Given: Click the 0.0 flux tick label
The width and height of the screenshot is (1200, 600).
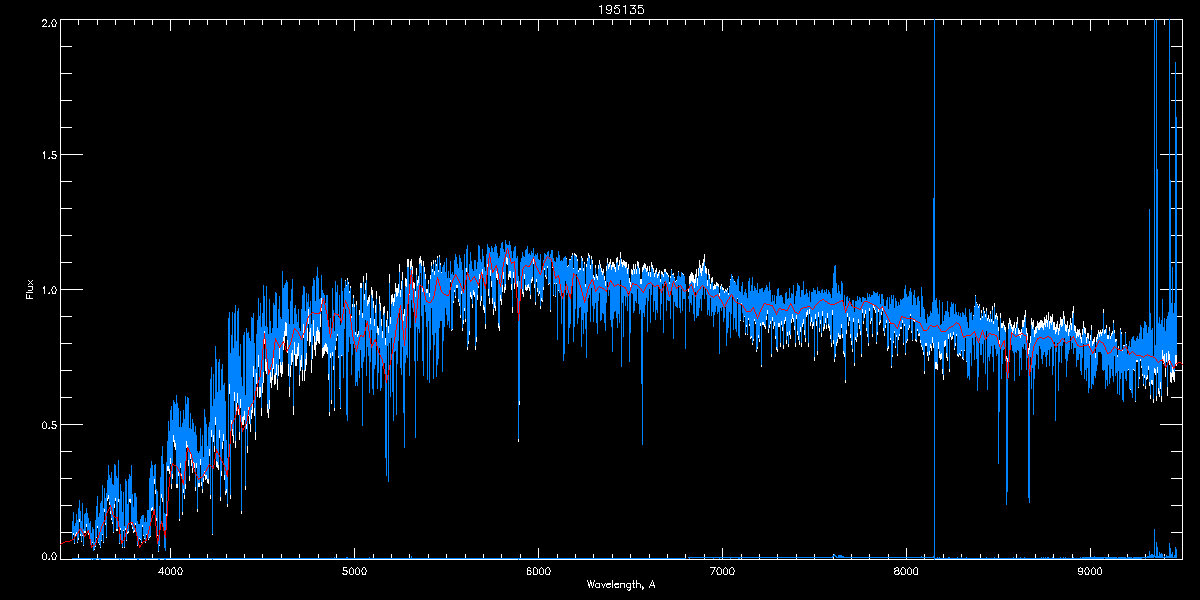Looking at the screenshot, I should 49,555.
